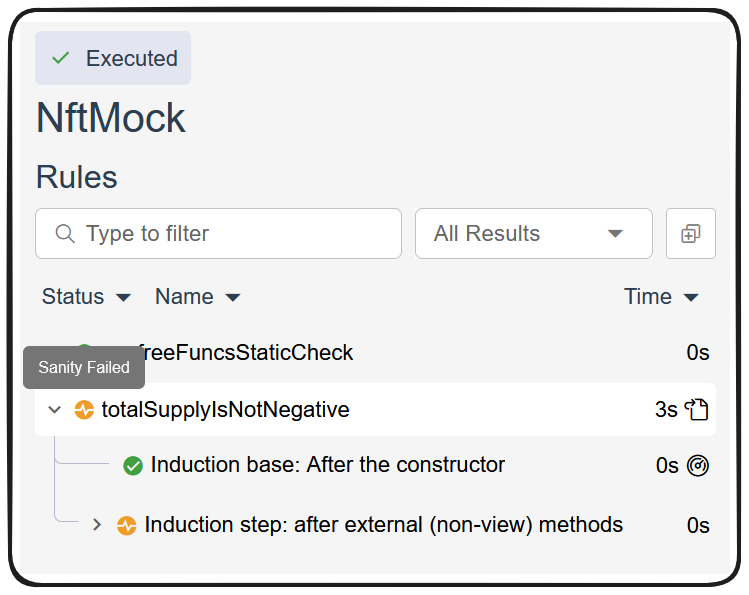Open the All Results dropdown
Viewport: 749px width, 595px height.
pos(533,234)
